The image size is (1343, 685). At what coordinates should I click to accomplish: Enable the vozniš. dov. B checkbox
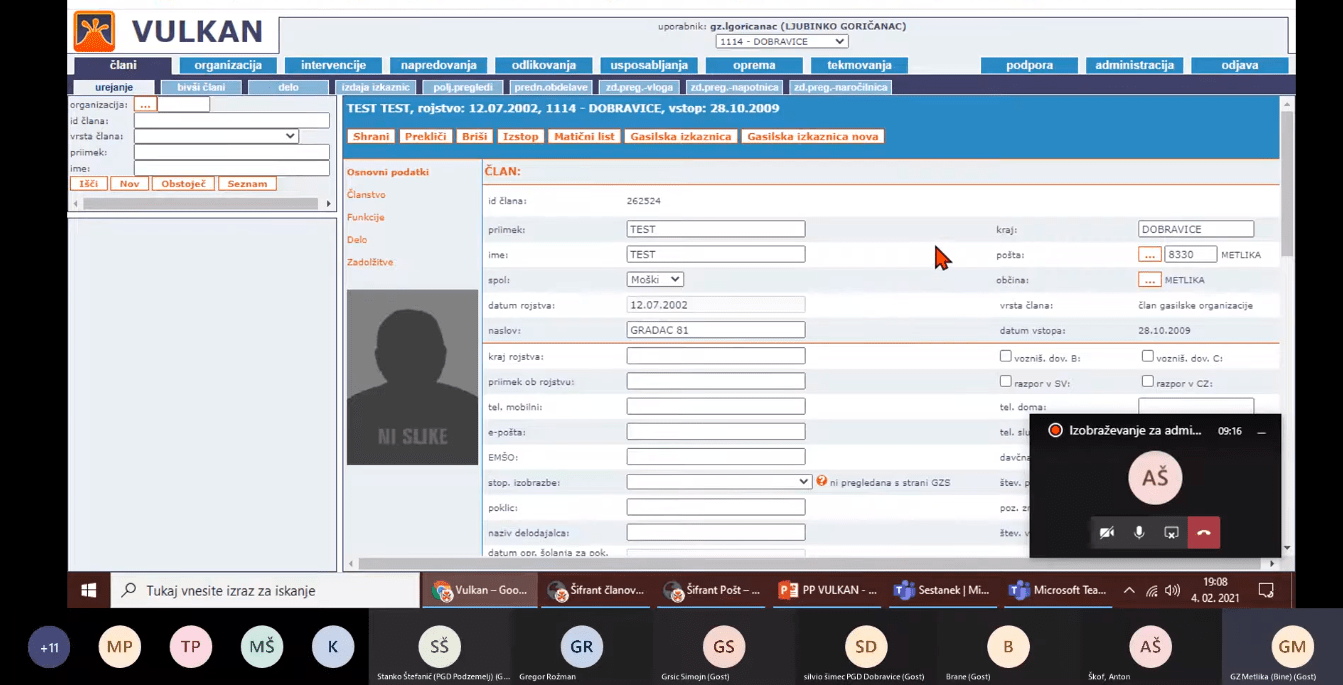pyautogui.click(x=1005, y=356)
